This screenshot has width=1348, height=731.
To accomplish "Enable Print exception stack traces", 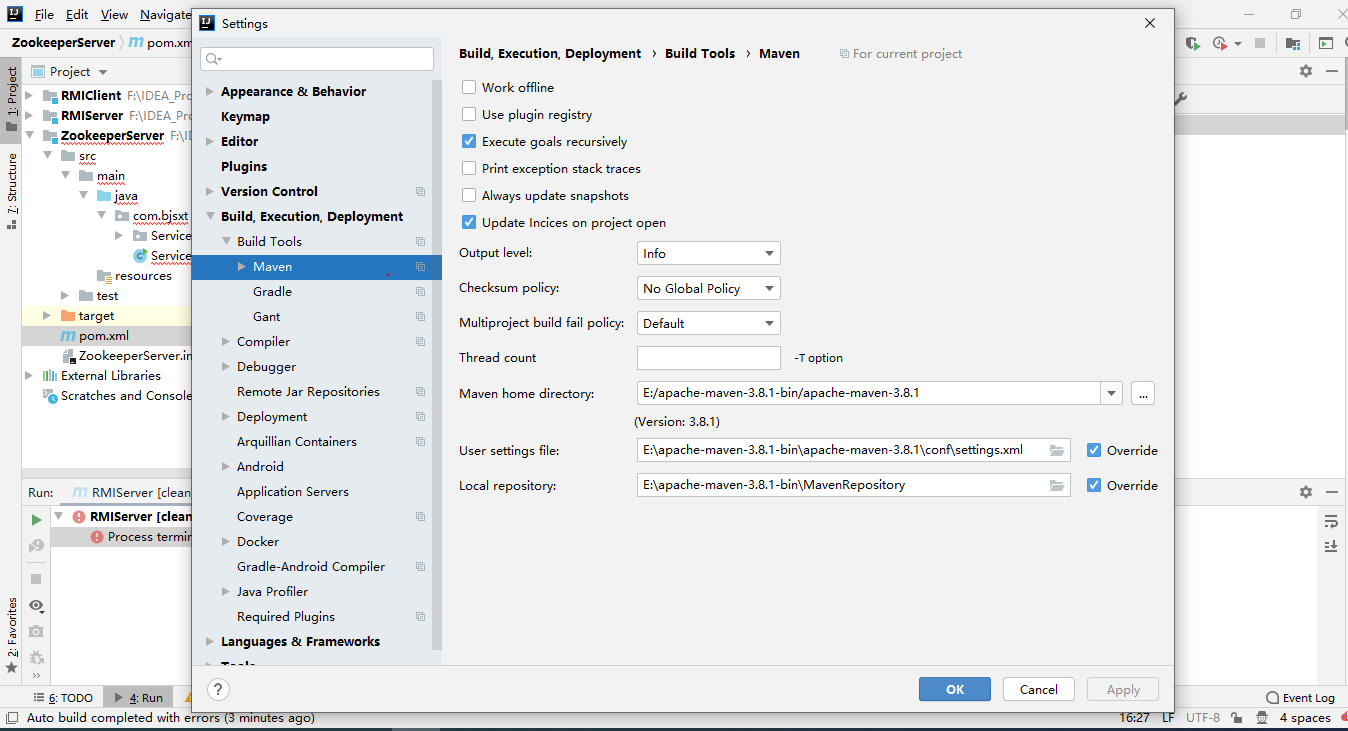I will (469, 169).
